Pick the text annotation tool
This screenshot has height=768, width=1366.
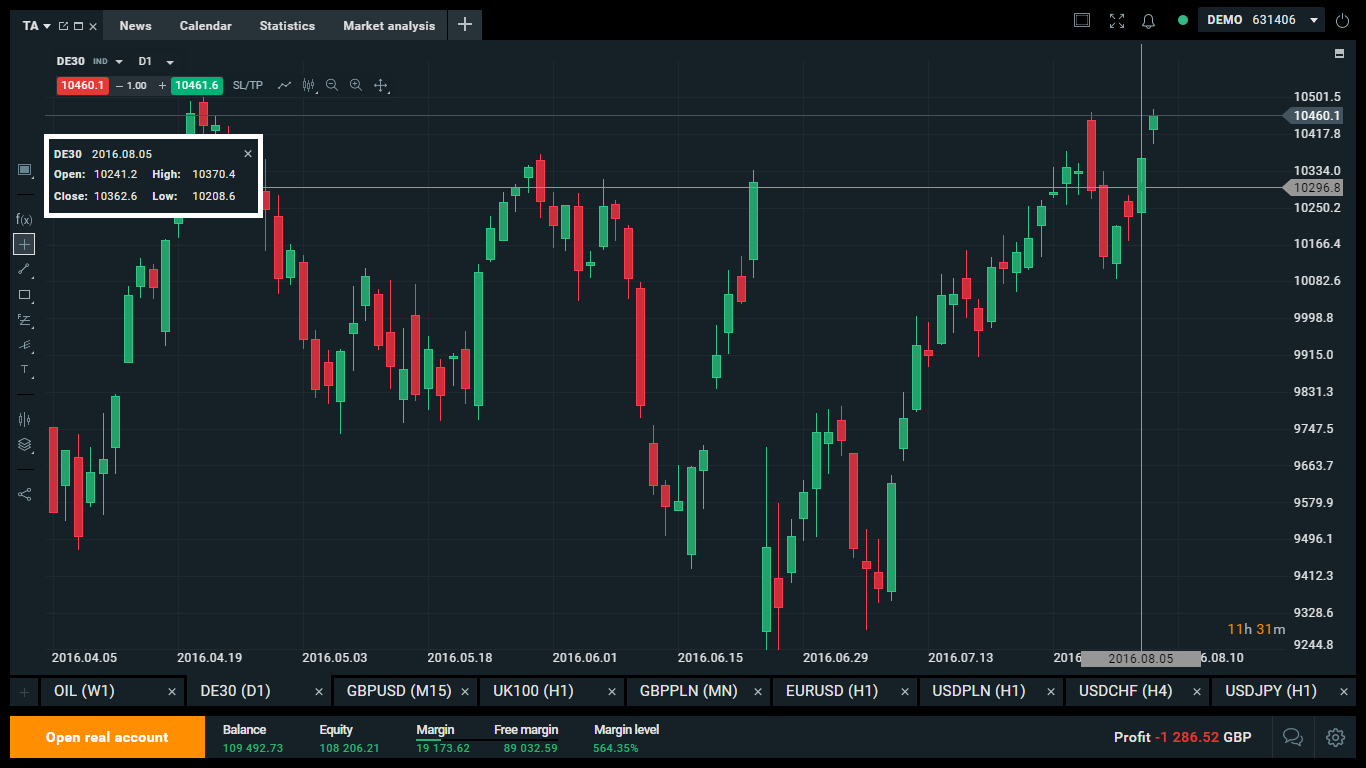click(x=24, y=369)
